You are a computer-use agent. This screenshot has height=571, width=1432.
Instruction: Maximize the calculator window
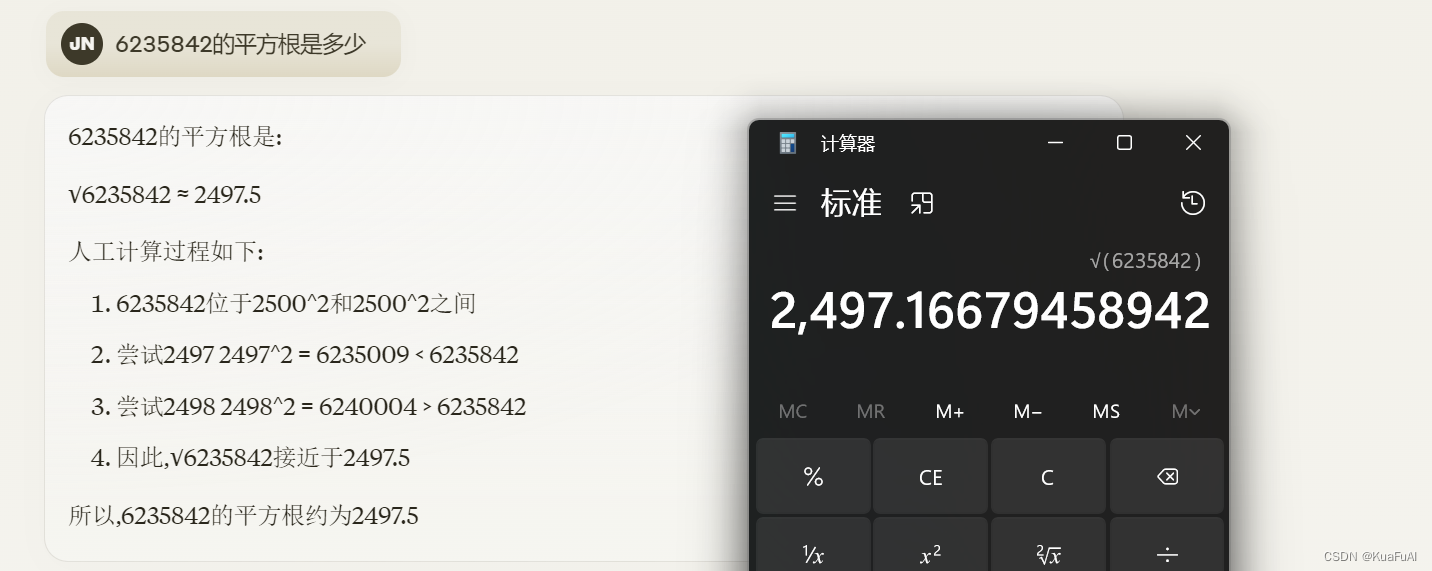point(1124,143)
